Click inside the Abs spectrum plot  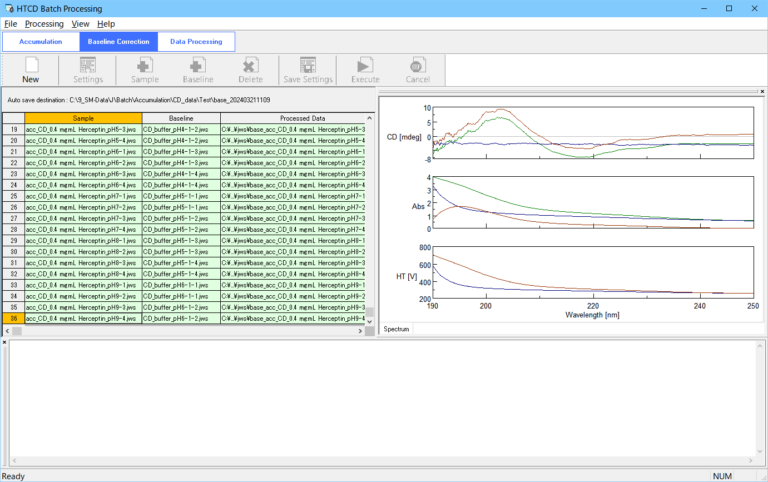coord(593,202)
